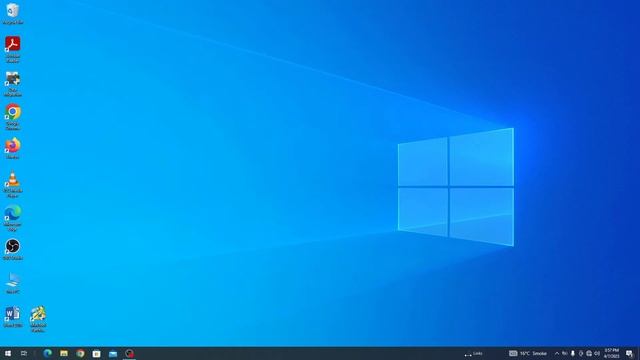Image resolution: width=640 pixels, height=360 pixels.
Task: Select the desktop shortcut below Adobe Reader
Action: [x=13, y=84]
